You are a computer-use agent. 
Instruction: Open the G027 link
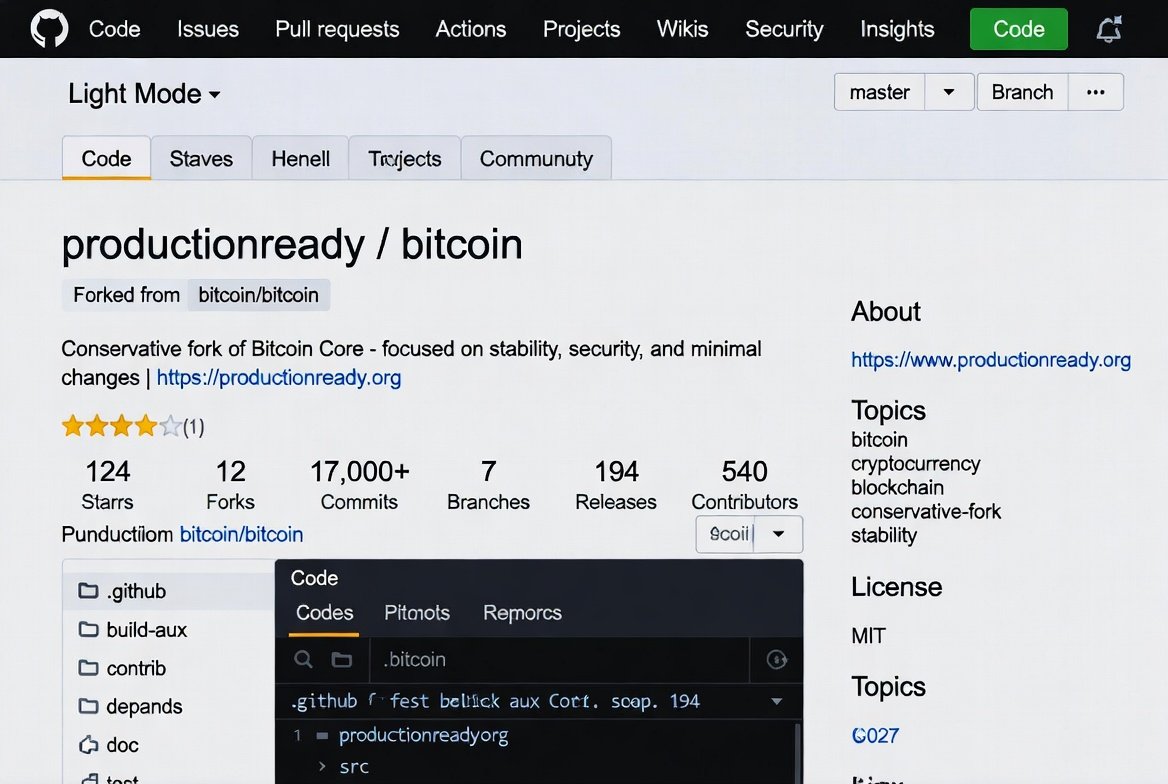[875, 736]
